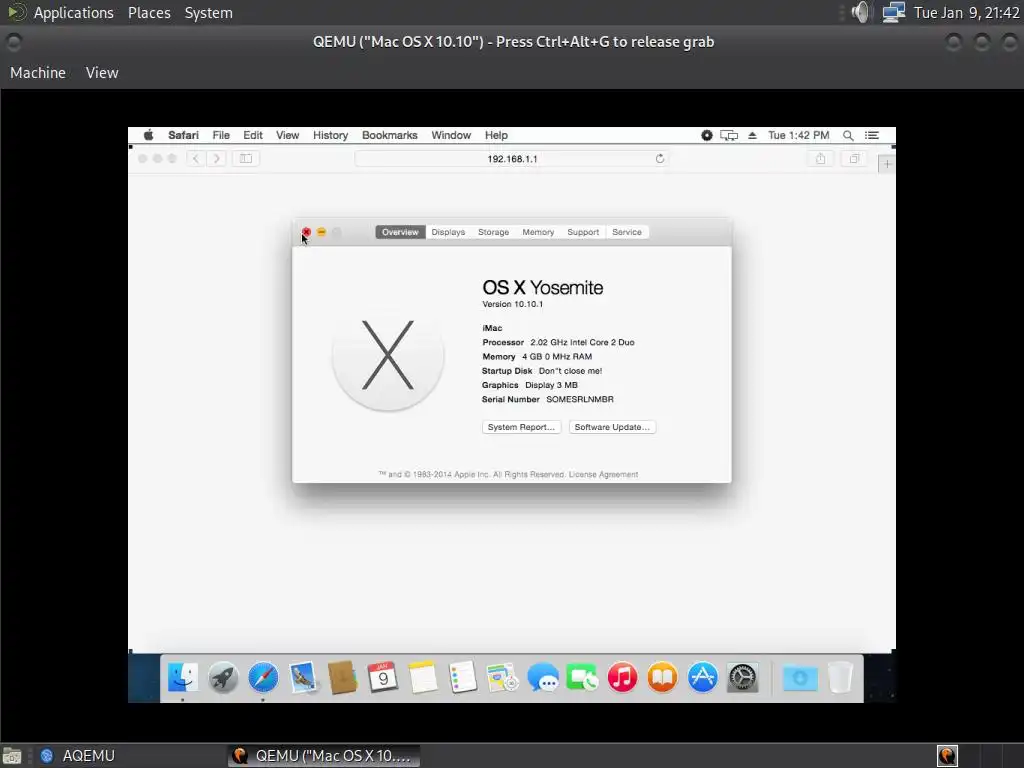Open App Store icon in Dock
The image size is (1024, 768).
pos(703,677)
